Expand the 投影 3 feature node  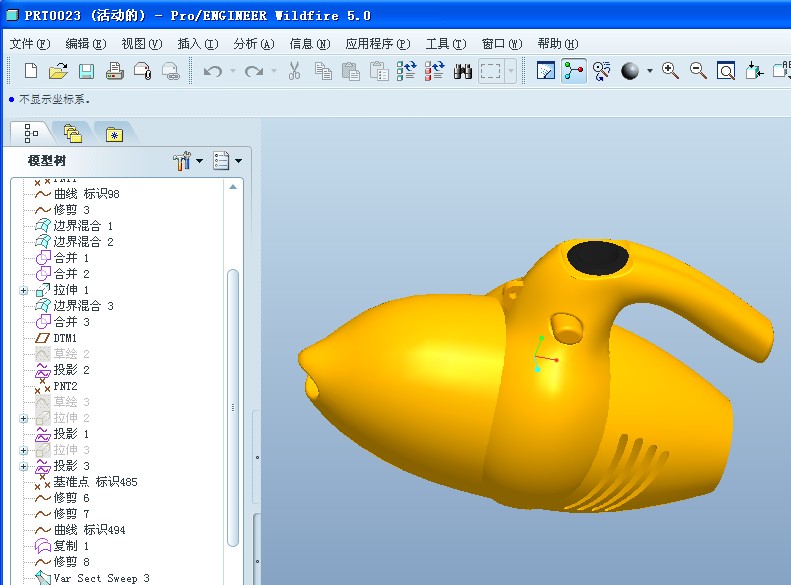[24, 466]
